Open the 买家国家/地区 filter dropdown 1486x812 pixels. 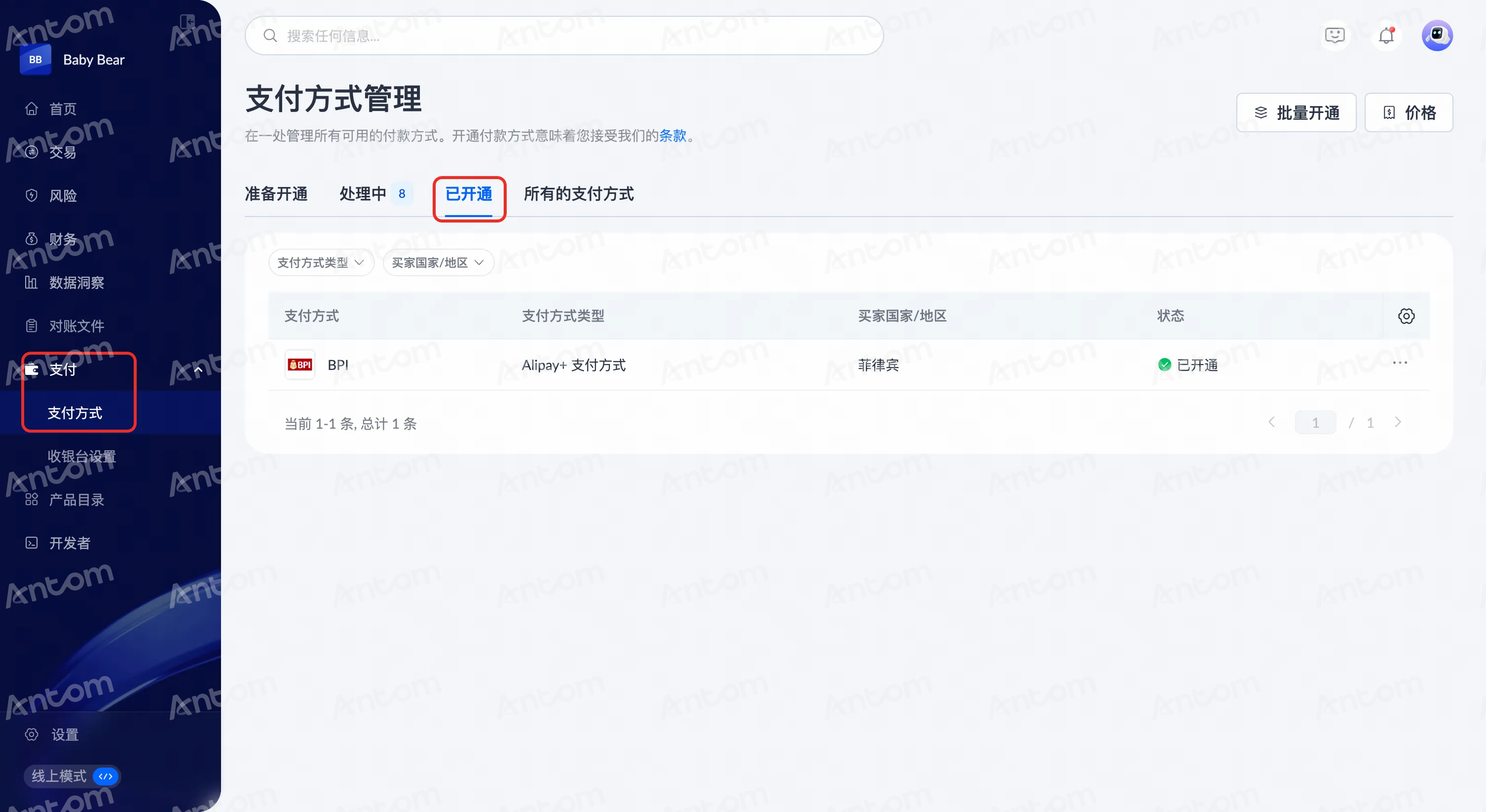(x=439, y=262)
